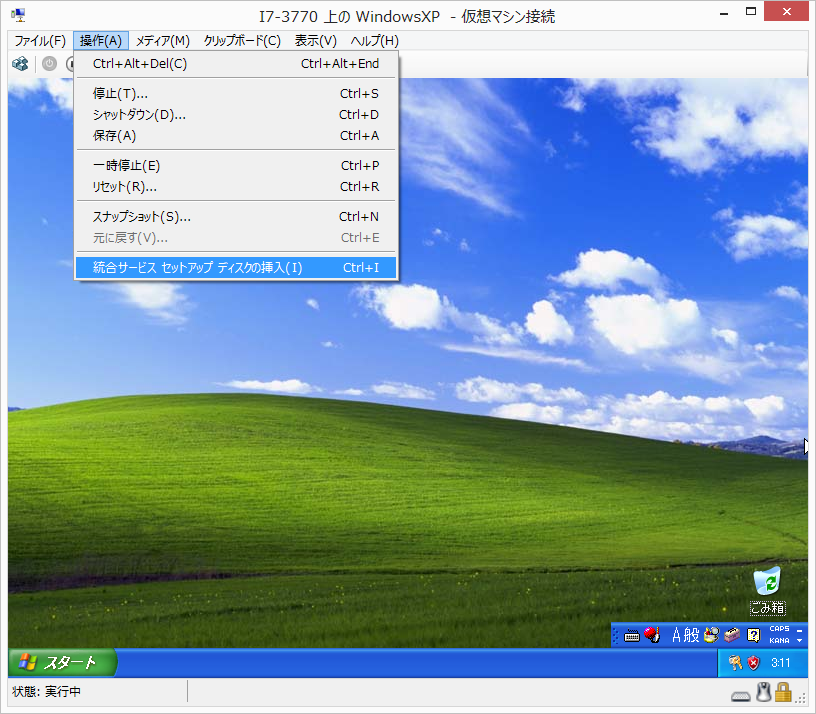Screen dimensions: 816x714
Task: Click the IME keyboard icon in language bar
Action: coord(631,635)
